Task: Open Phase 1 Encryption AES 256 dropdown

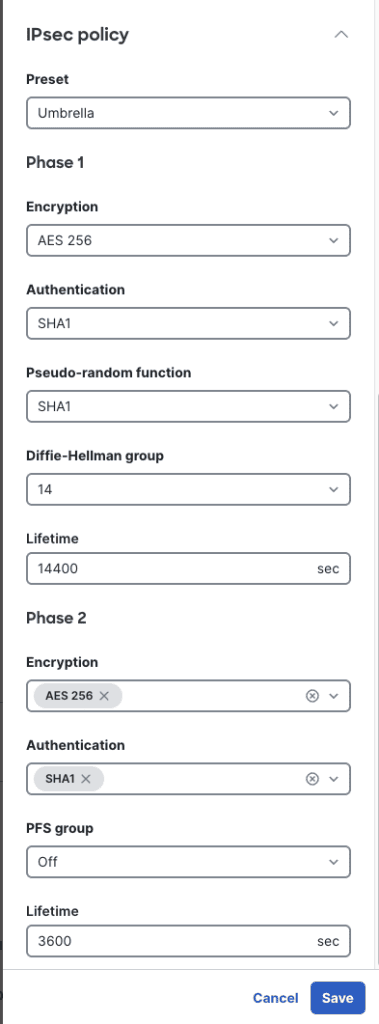Action: click(x=188, y=240)
